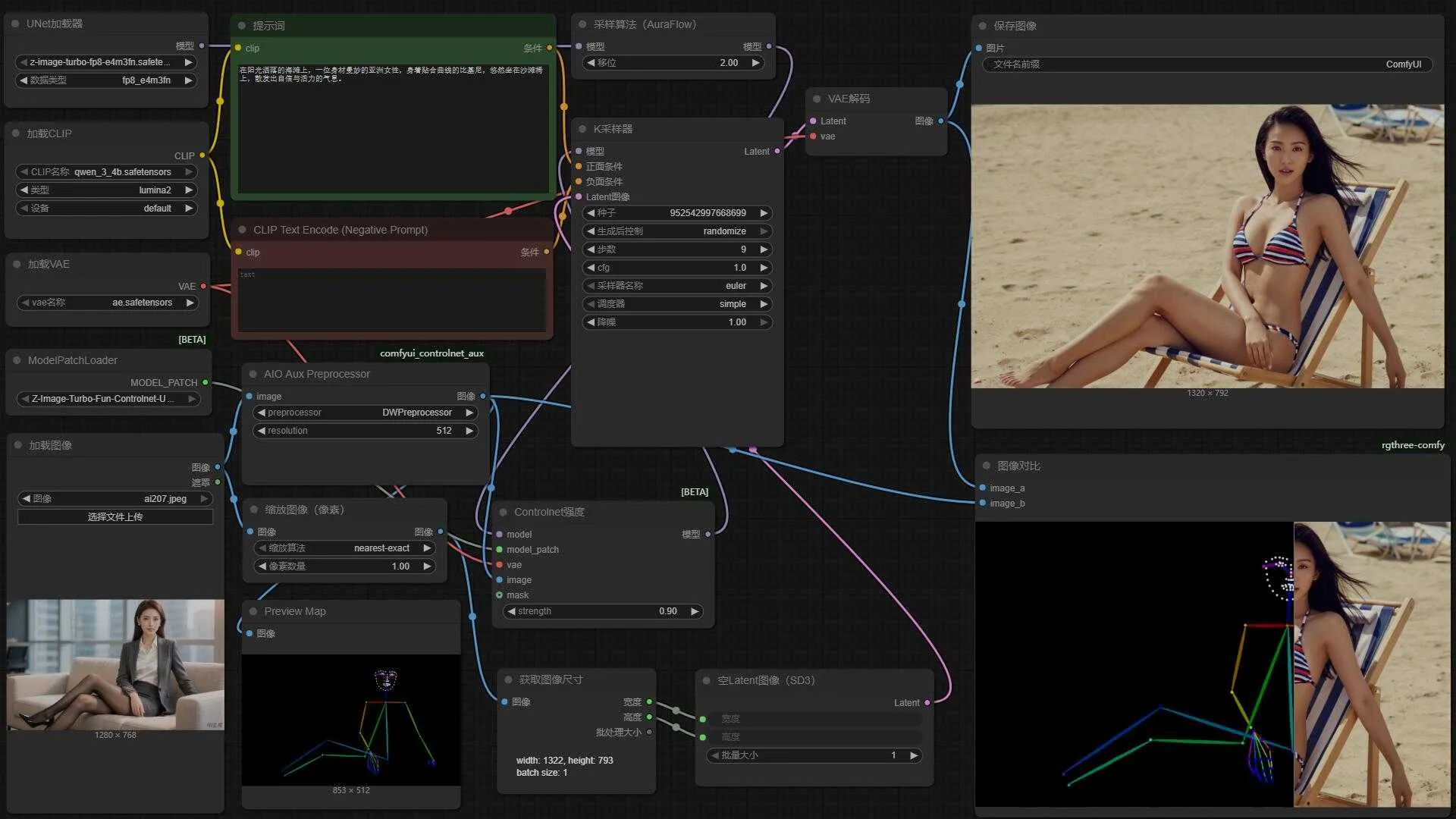Click the CLIP output connector on 加载CLIP
Image resolution: width=1456 pixels, height=819 pixels.
pos(202,156)
